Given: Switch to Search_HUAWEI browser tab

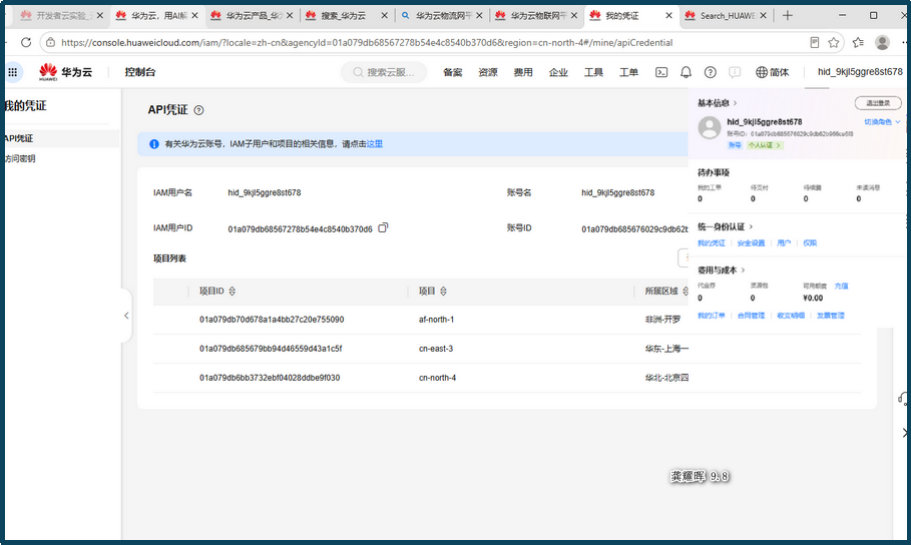Looking at the screenshot, I should [727, 16].
